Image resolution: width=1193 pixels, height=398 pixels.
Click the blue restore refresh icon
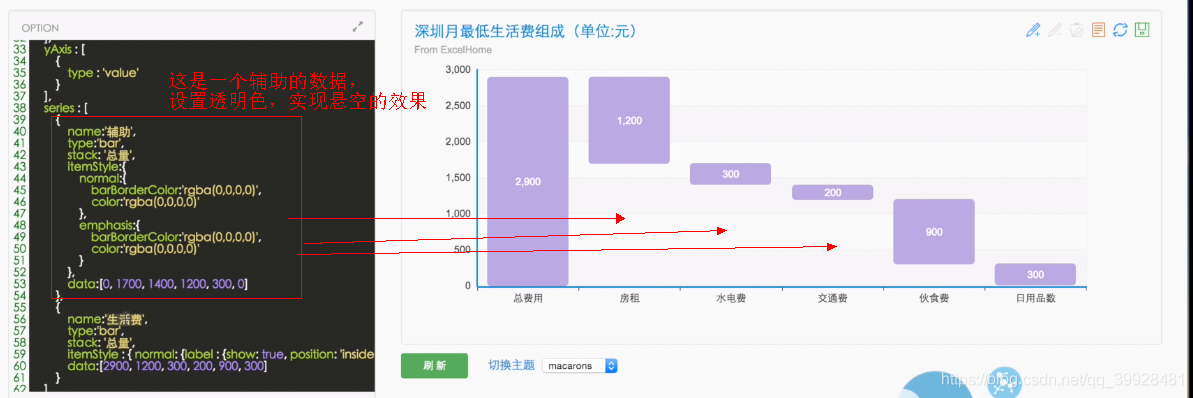pyautogui.click(x=1120, y=30)
